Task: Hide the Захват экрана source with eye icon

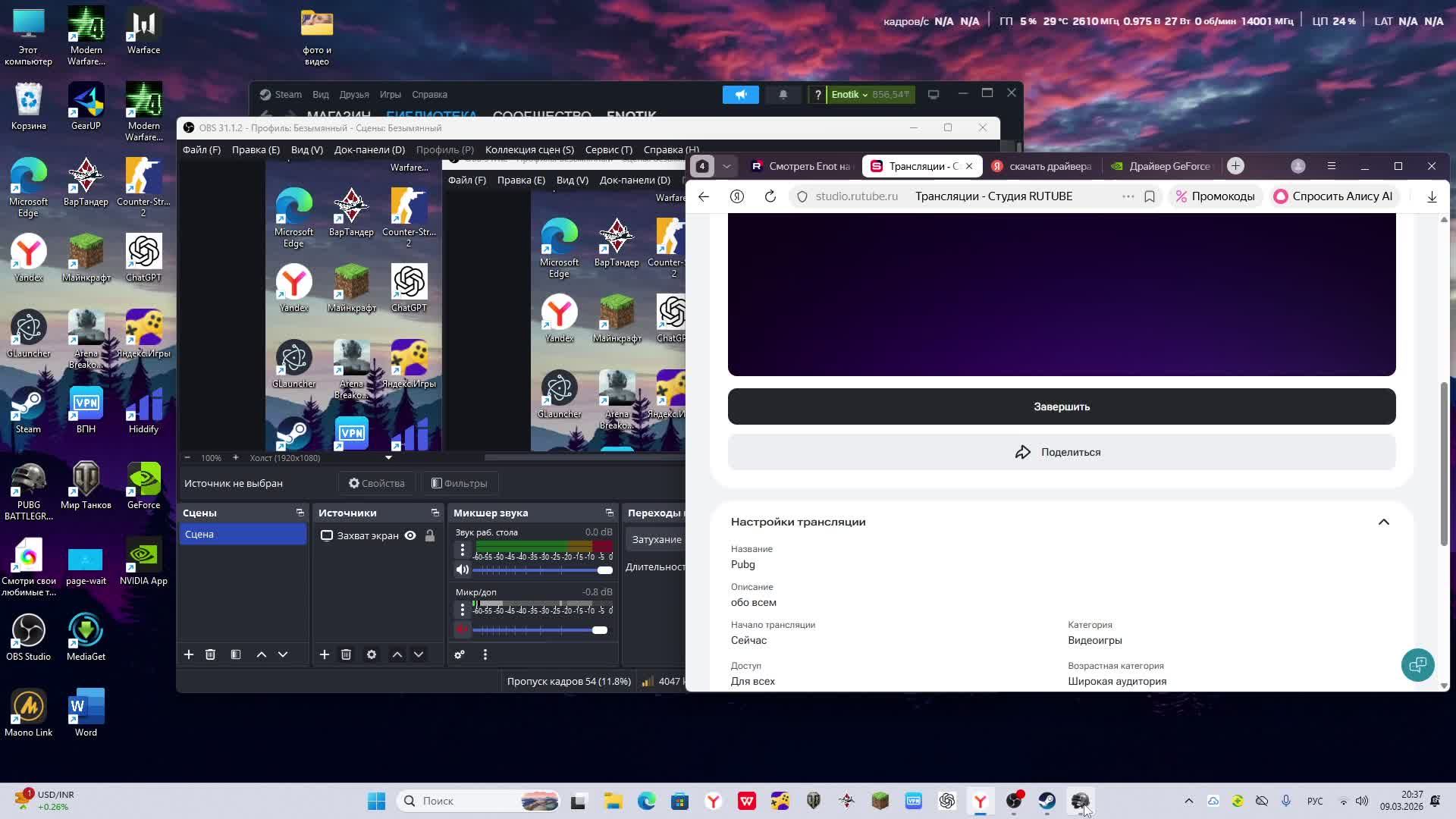Action: coord(410,535)
